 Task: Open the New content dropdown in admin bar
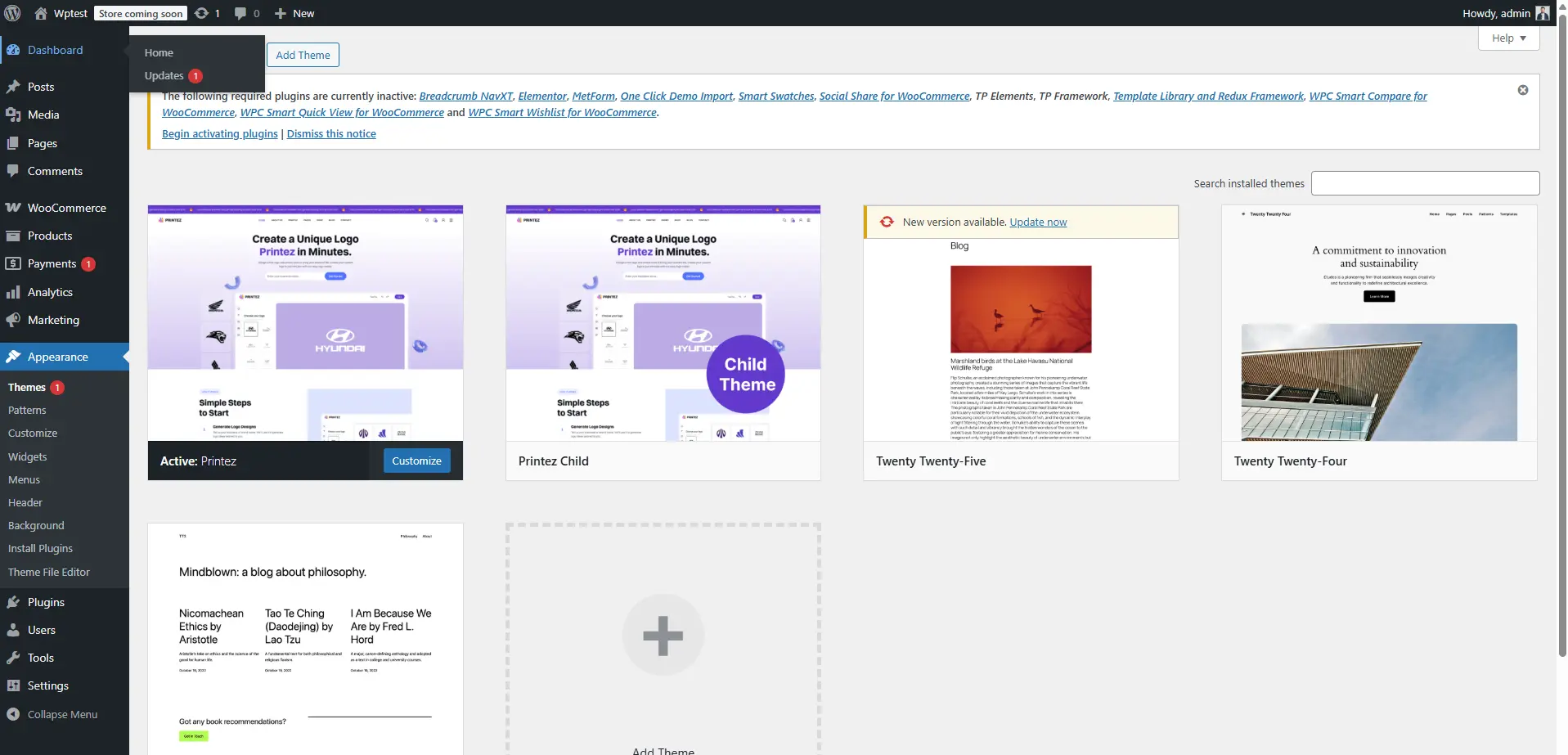pos(294,13)
